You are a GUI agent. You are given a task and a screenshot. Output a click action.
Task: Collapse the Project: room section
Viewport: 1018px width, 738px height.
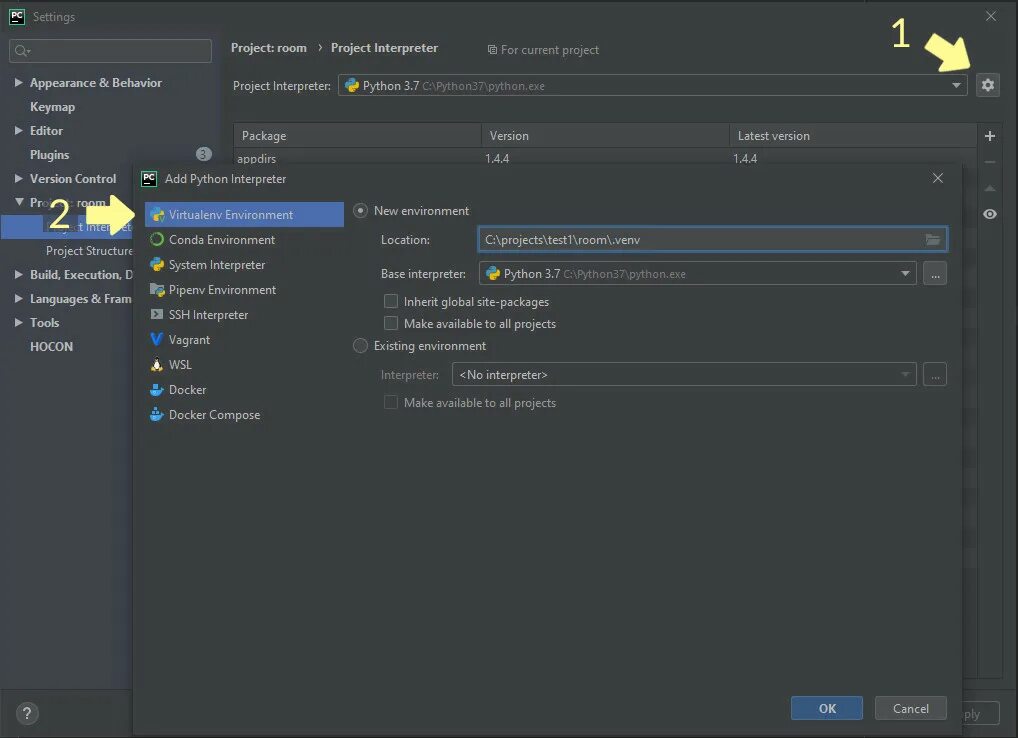click(19, 203)
